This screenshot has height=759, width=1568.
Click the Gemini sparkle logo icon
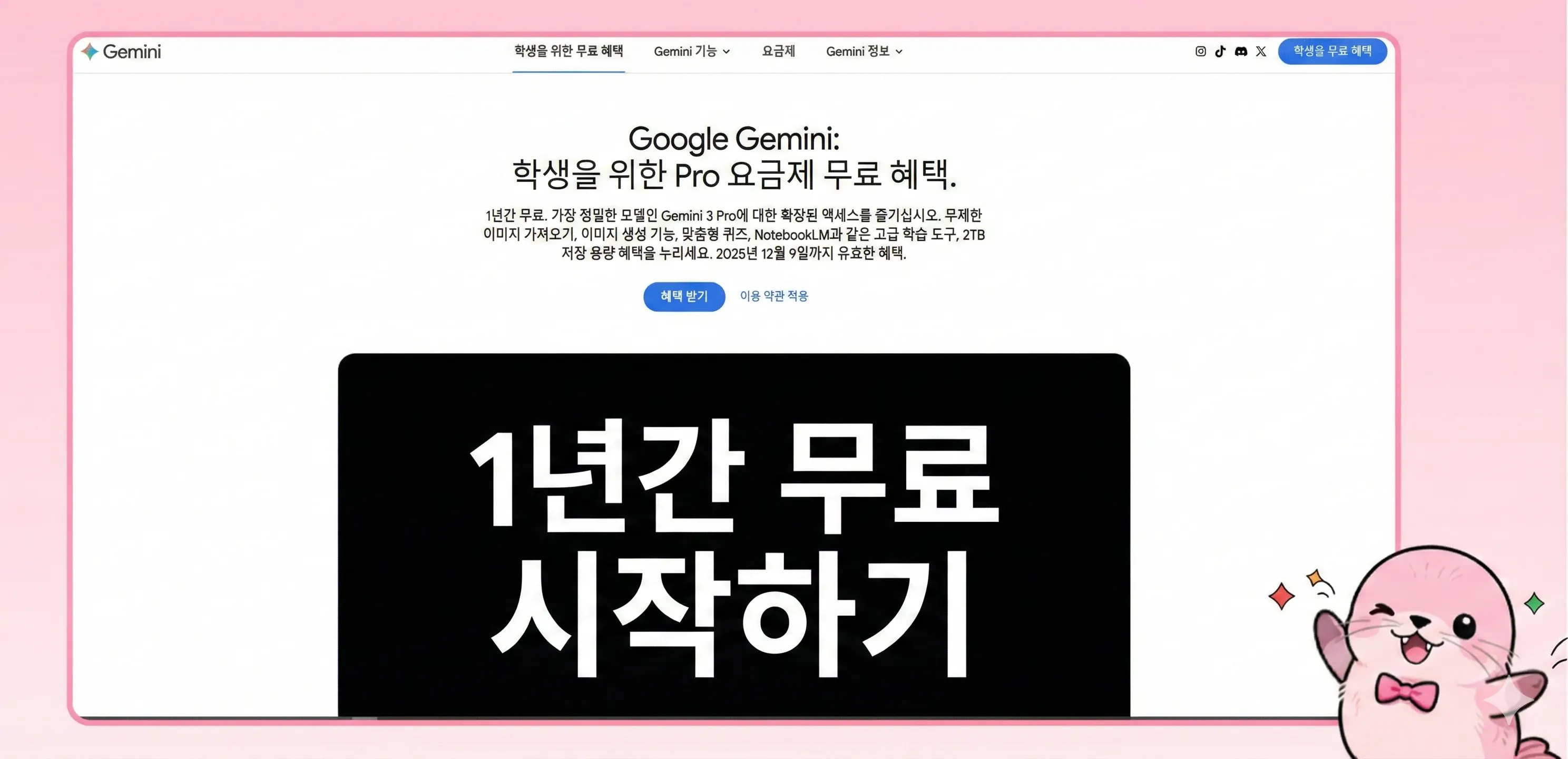click(90, 51)
